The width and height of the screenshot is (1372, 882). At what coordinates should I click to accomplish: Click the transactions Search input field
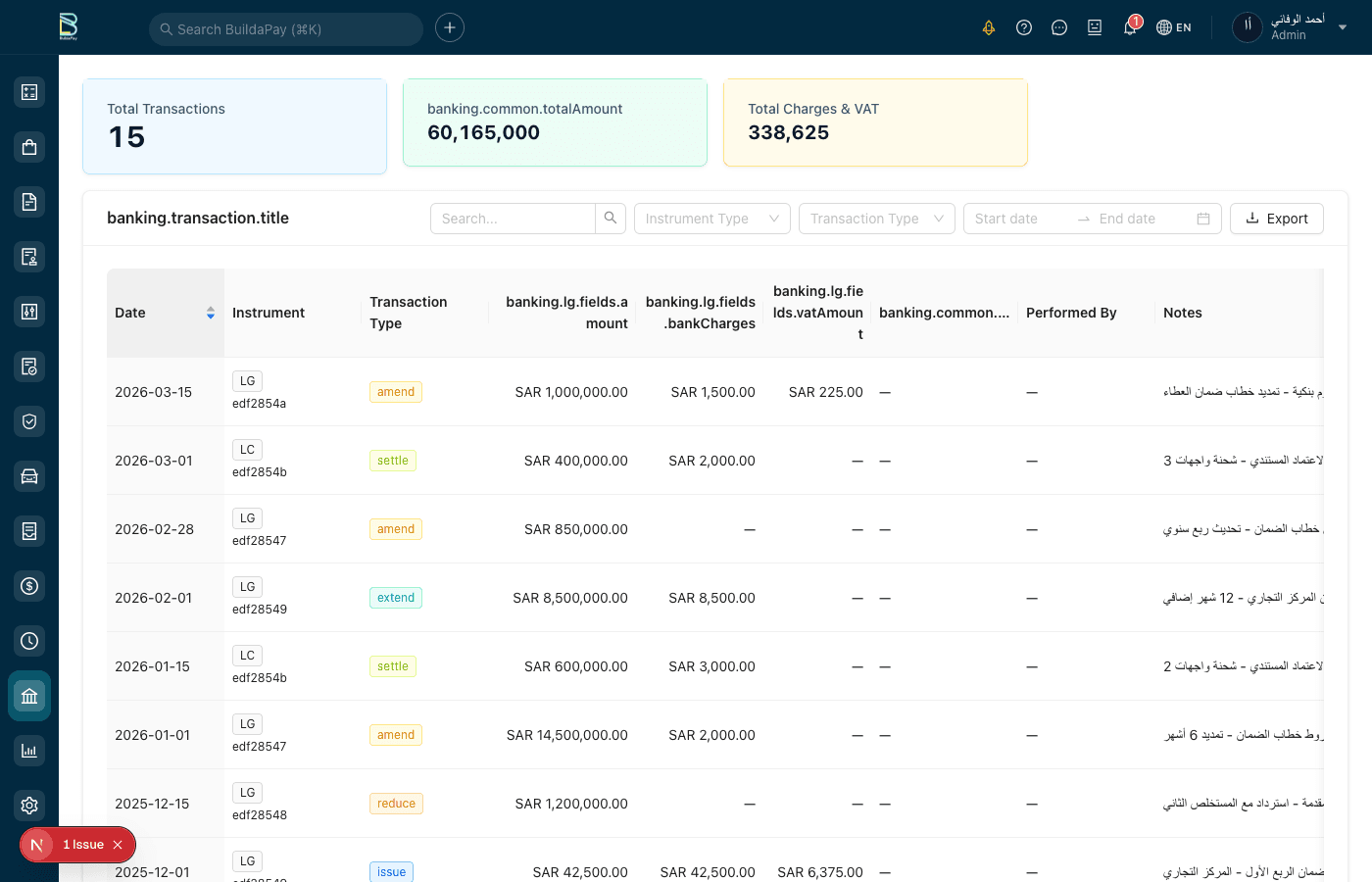point(513,219)
